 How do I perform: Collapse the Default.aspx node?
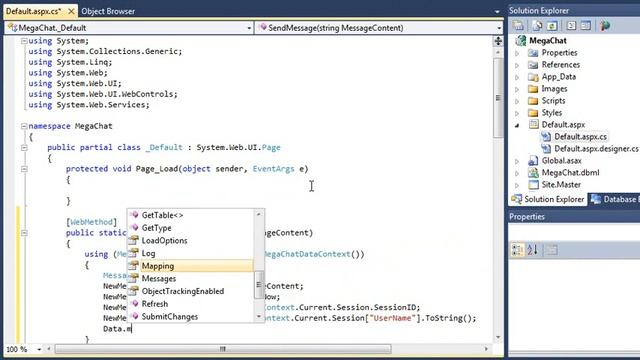coord(517,125)
